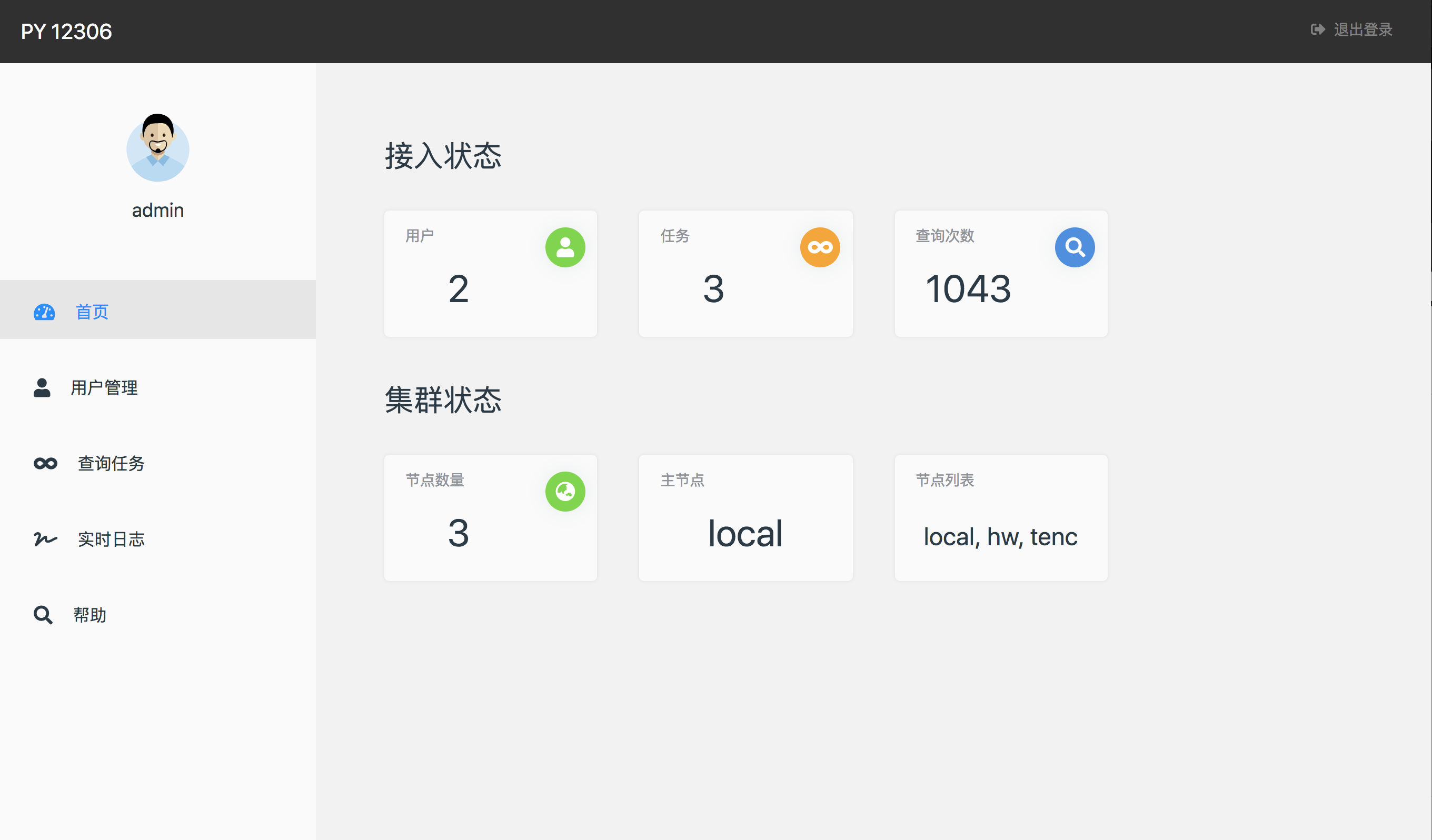Click the 首页 active menu item
The width and height of the screenshot is (1432, 840).
[158, 312]
